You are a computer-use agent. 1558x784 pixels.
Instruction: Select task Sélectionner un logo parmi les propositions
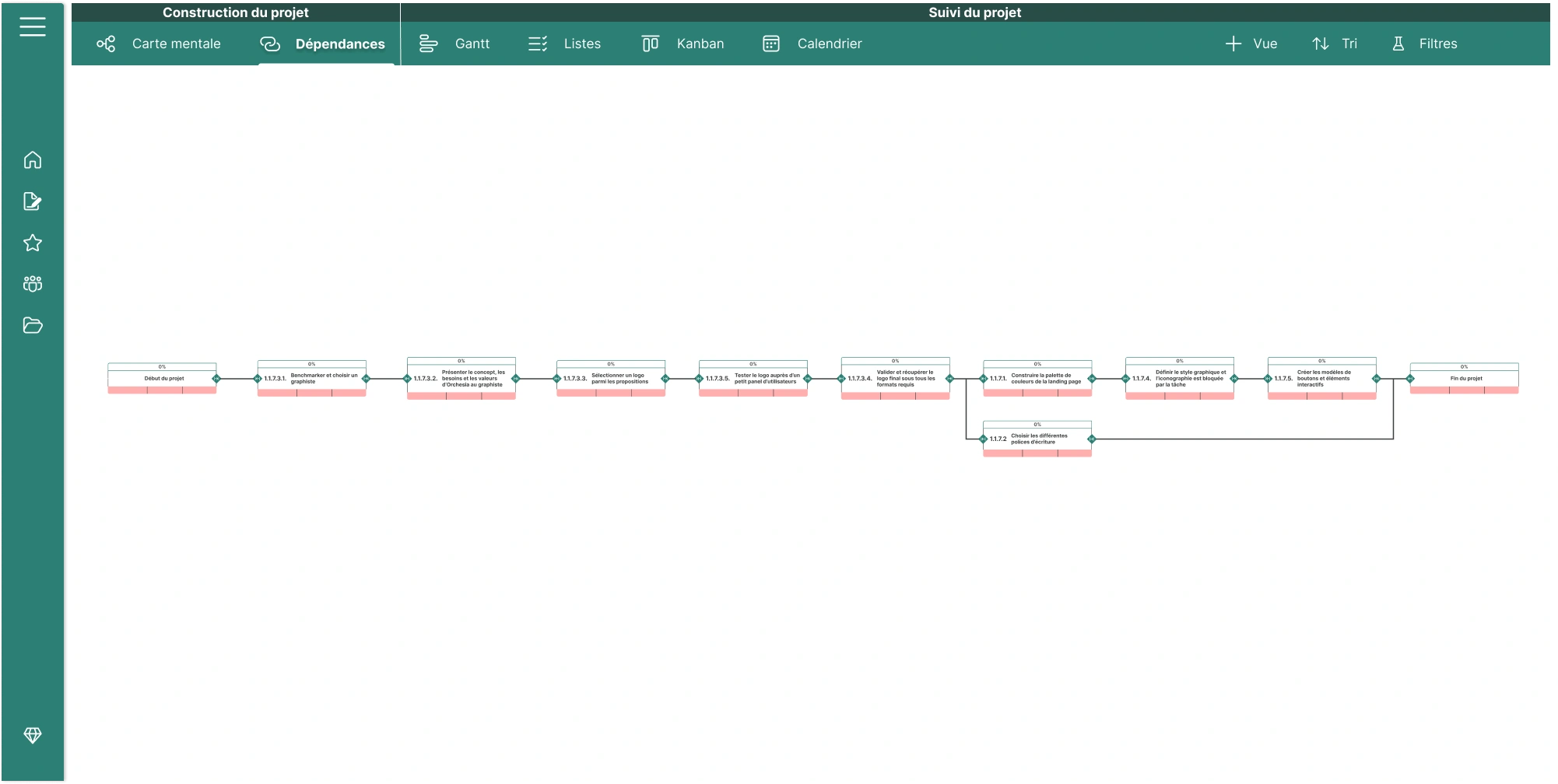tap(611, 379)
